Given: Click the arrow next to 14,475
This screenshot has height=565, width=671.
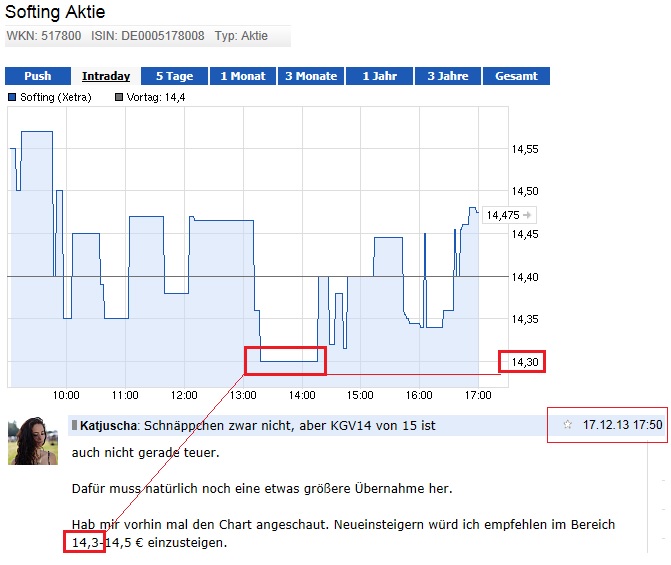Looking at the screenshot, I should pos(527,215).
